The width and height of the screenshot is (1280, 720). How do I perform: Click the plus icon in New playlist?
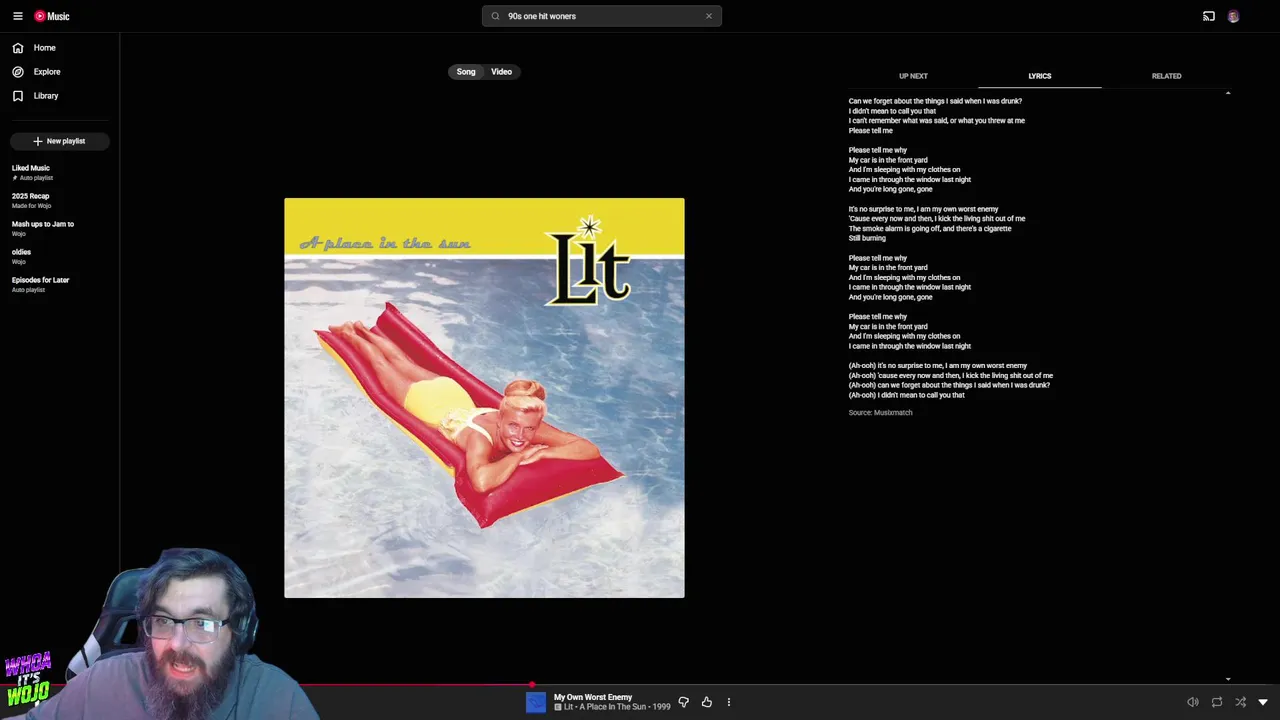pos(38,141)
